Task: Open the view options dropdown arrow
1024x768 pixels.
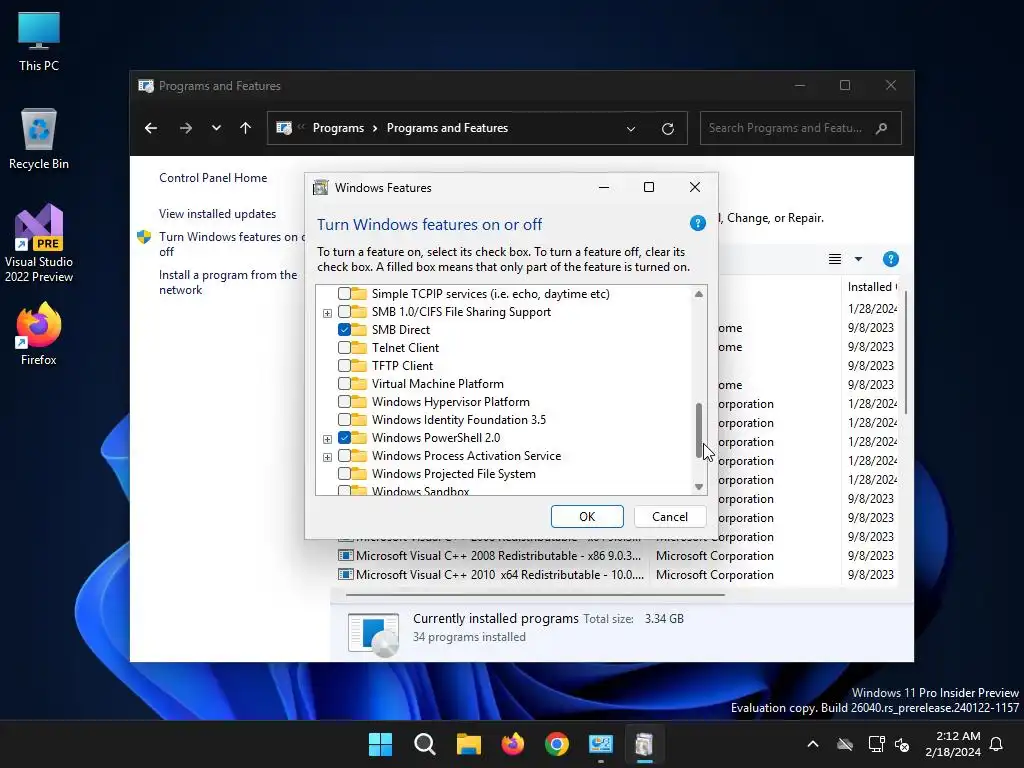Action: (858, 259)
